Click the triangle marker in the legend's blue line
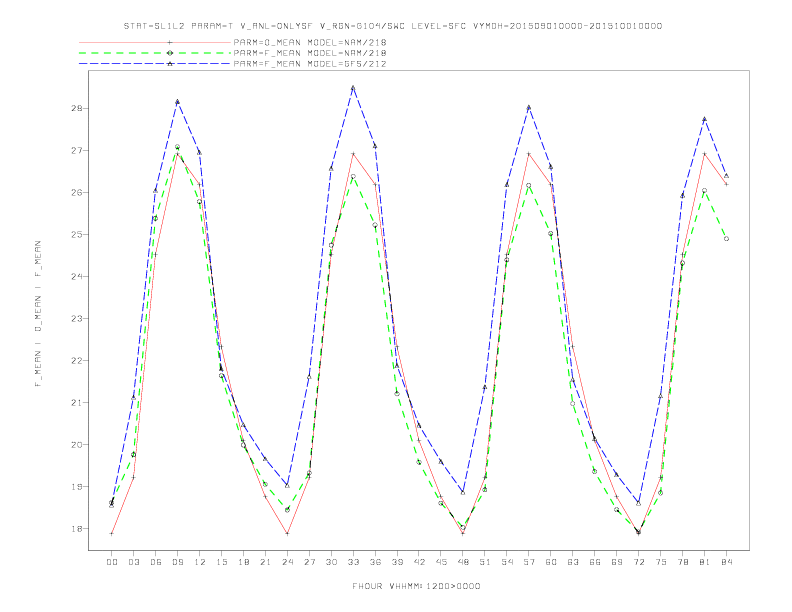 [170, 64]
